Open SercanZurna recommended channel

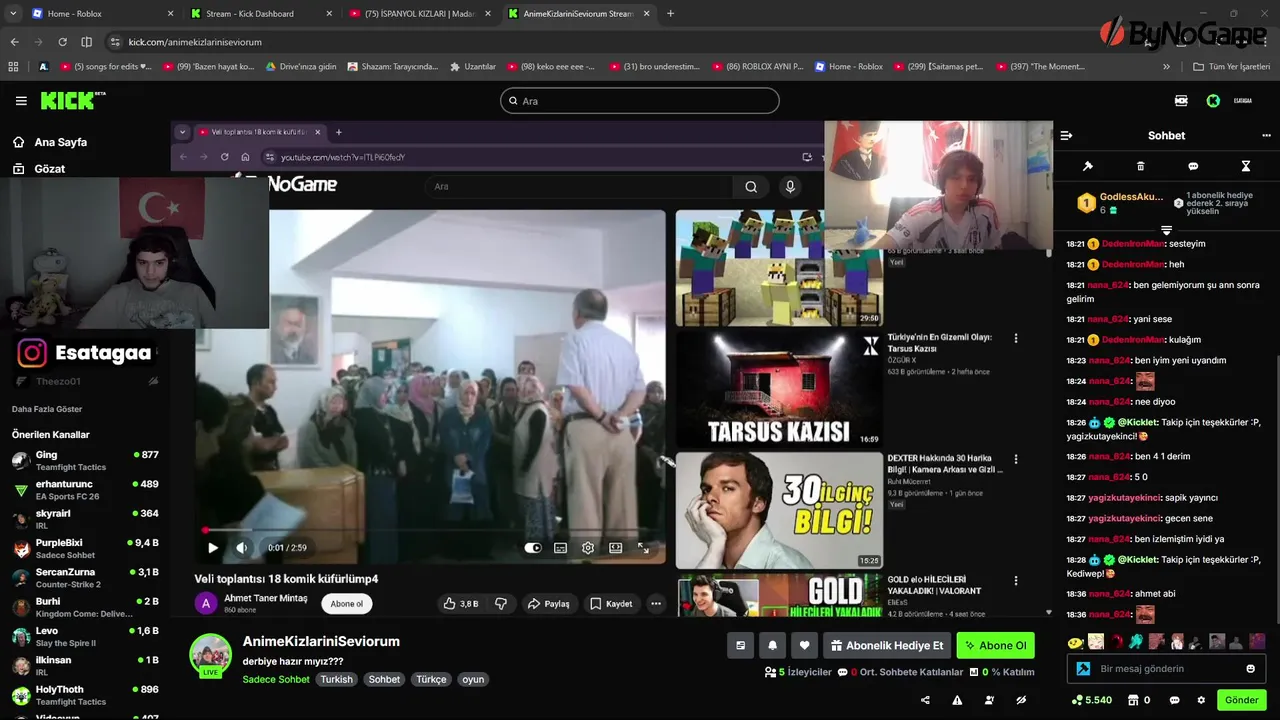[85, 578]
